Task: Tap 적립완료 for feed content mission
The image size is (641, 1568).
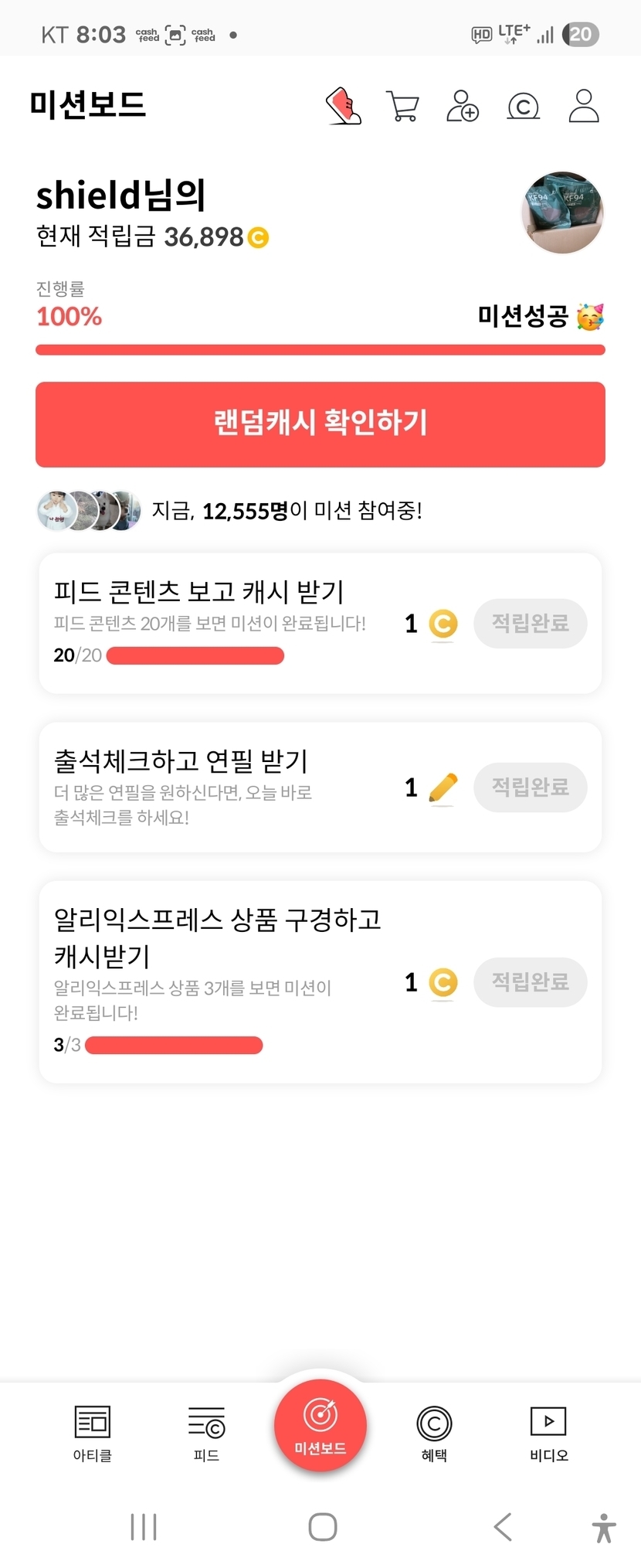Action: click(531, 623)
